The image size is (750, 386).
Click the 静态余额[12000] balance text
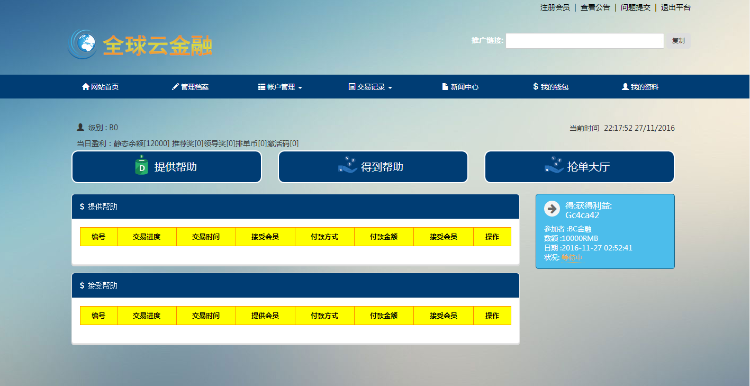[x=142, y=143]
